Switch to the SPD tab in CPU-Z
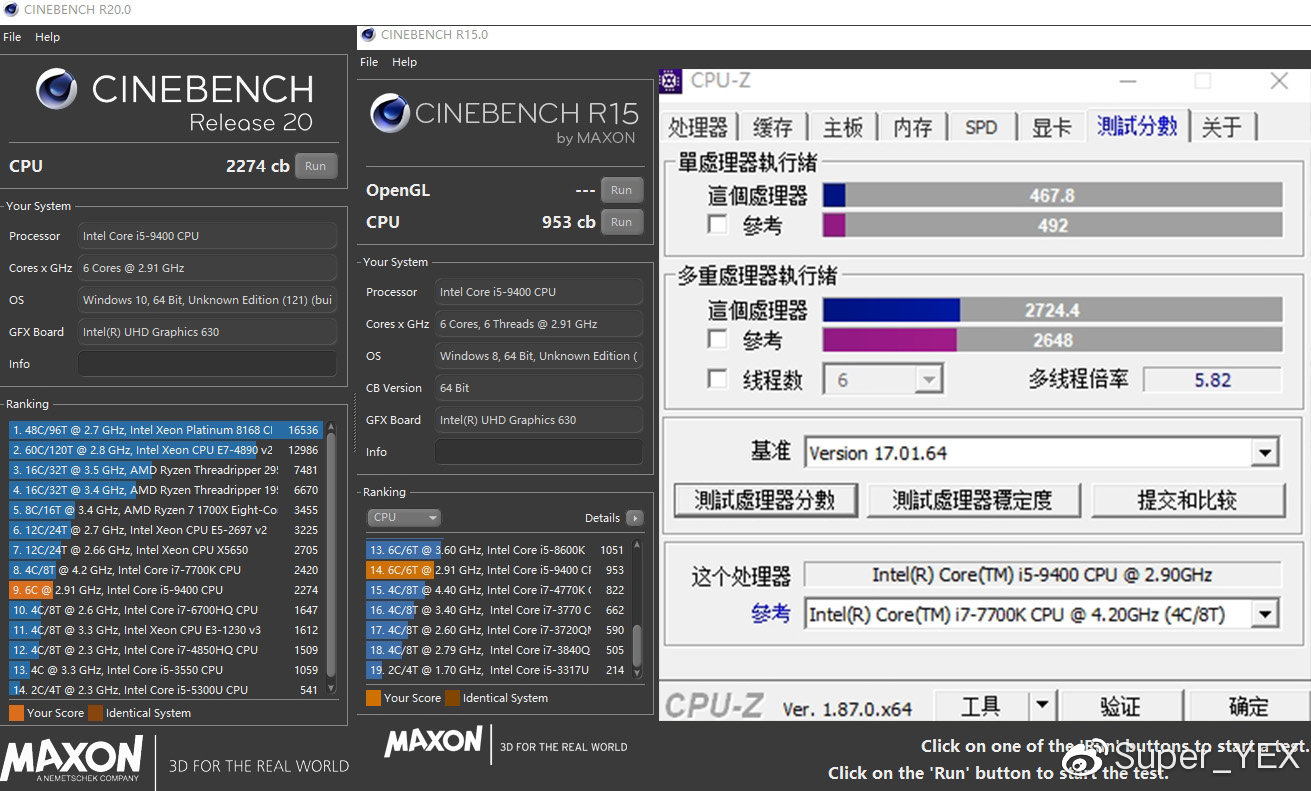Viewport: 1311px width, 791px height. (x=981, y=127)
